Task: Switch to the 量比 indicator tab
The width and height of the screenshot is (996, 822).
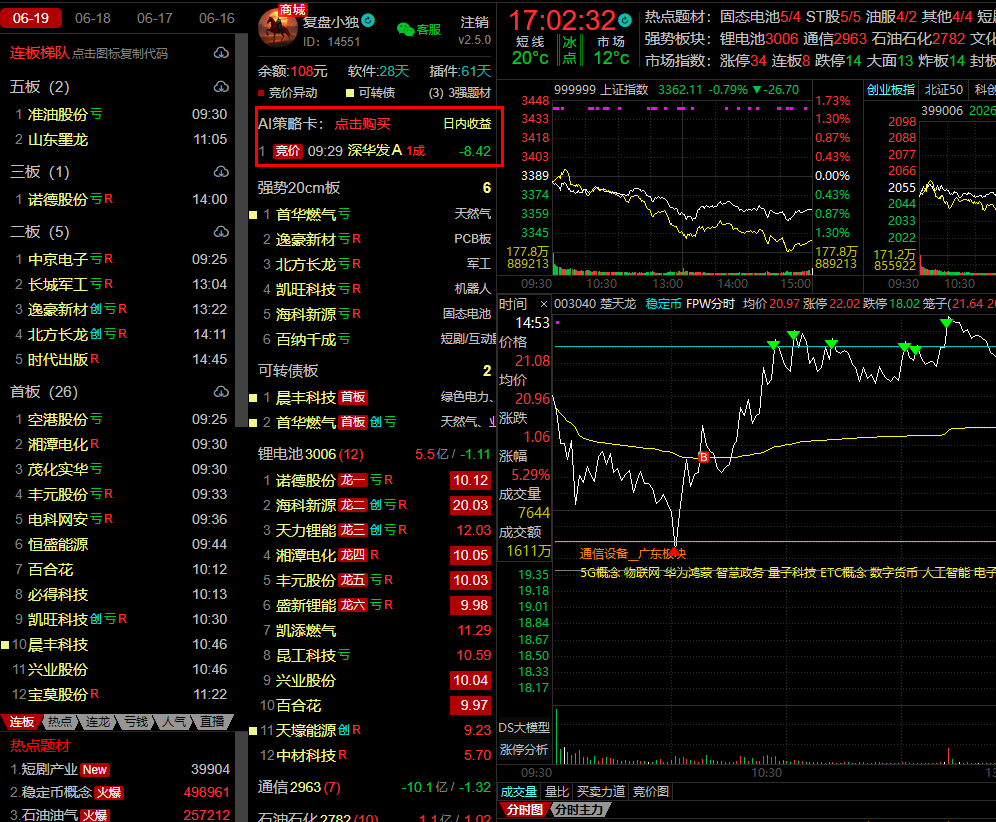Action: pos(557,792)
